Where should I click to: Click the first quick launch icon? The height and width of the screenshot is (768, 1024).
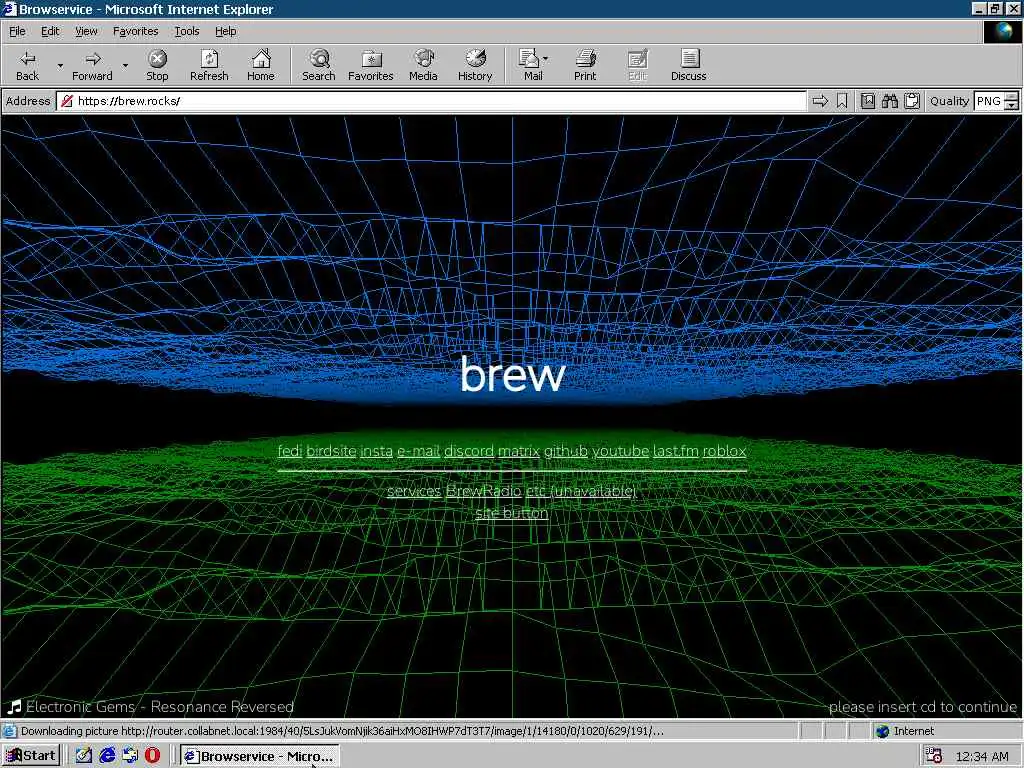84,756
